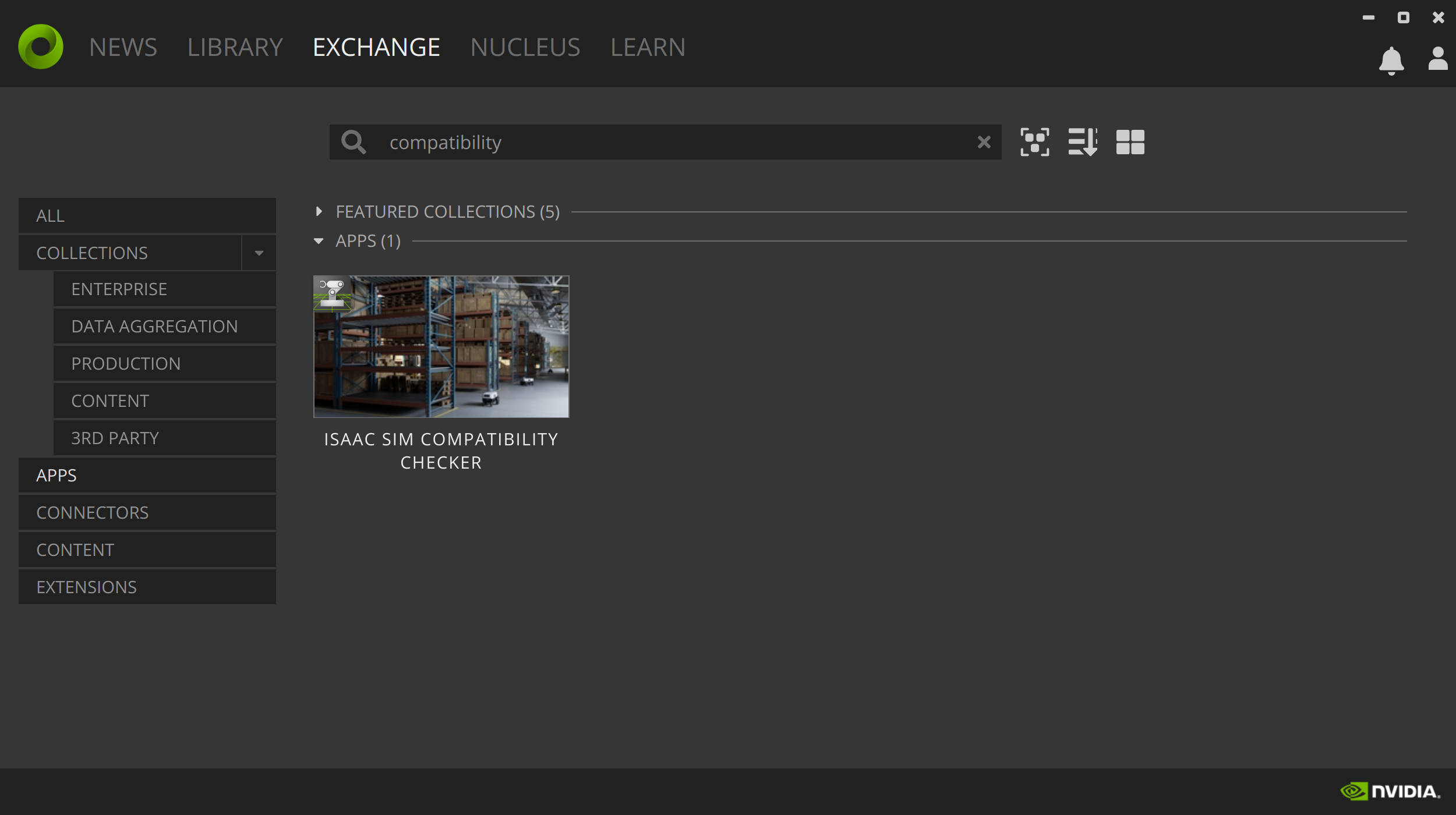Maximize the launcher window
The image size is (1456, 815).
(x=1404, y=17)
